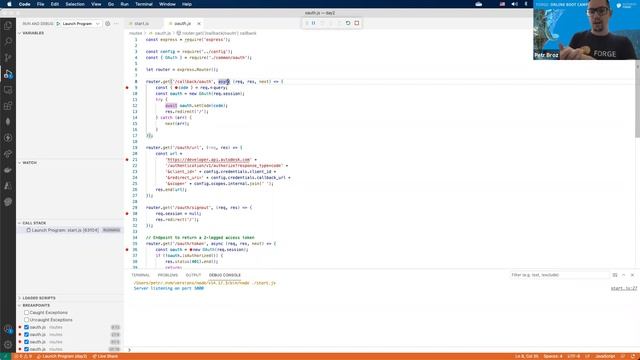Image resolution: width=640 pixels, height=360 pixels.
Task: Open the MongoDB leaf extension icon
Action: [8, 122]
